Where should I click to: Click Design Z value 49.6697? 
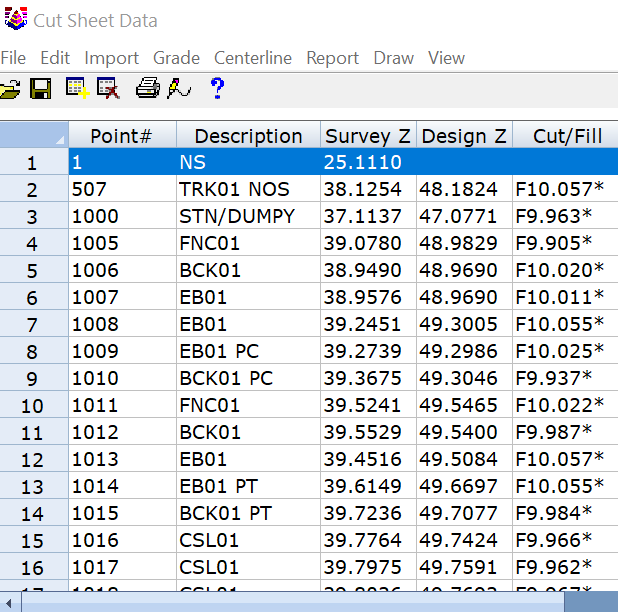point(464,486)
